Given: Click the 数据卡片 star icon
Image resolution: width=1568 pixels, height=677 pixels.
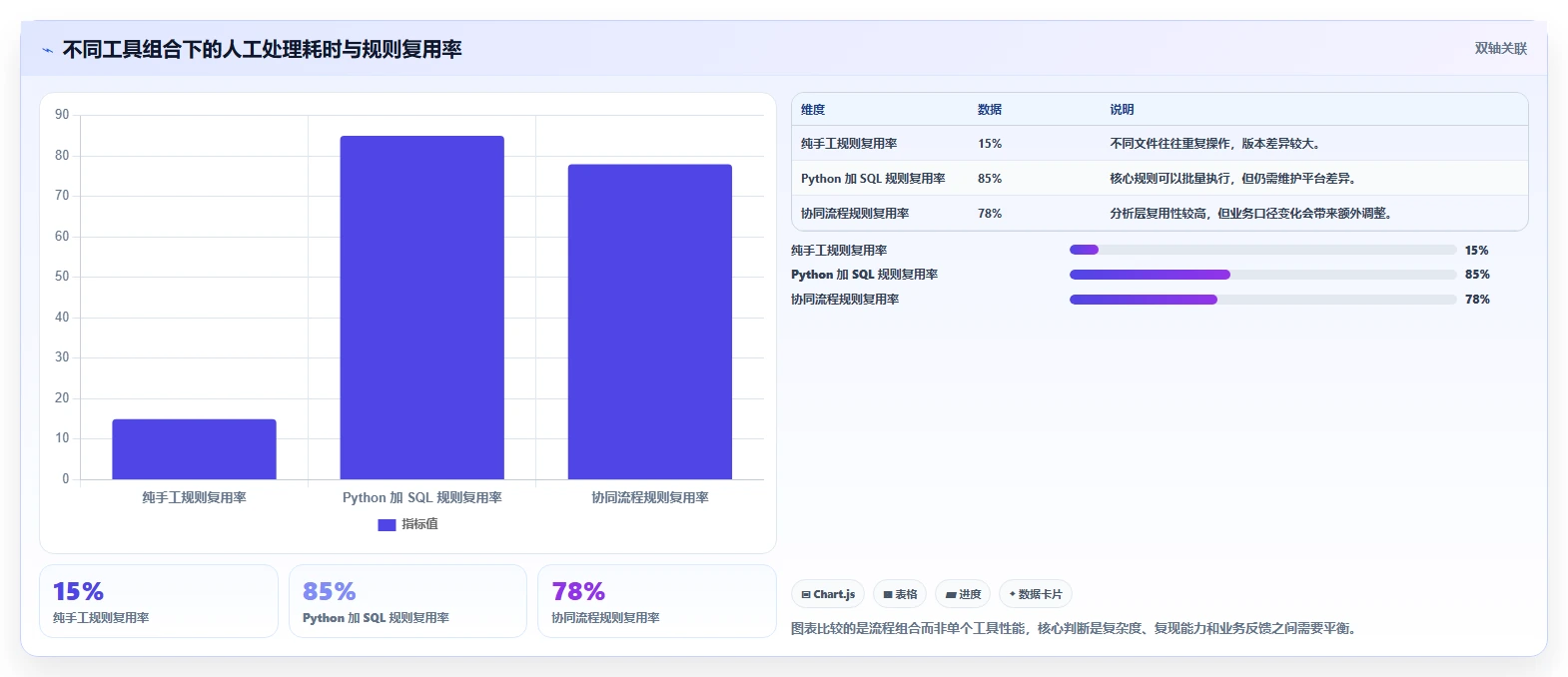Looking at the screenshot, I should click(1012, 594).
